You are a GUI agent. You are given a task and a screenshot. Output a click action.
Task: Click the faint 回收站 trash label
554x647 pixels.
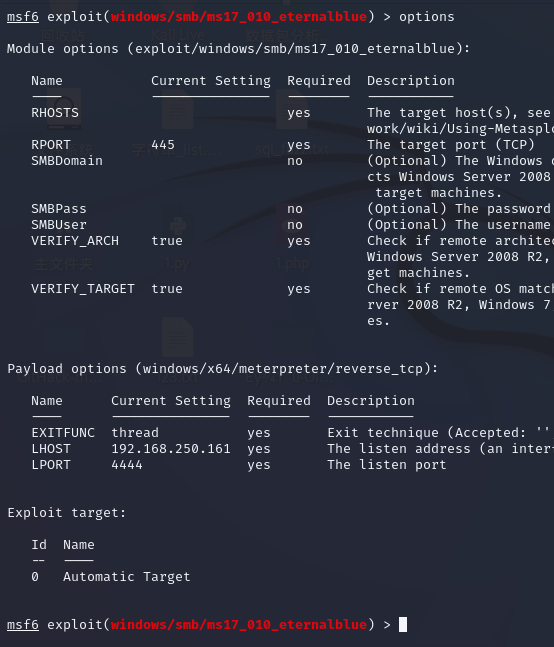(x=63, y=35)
